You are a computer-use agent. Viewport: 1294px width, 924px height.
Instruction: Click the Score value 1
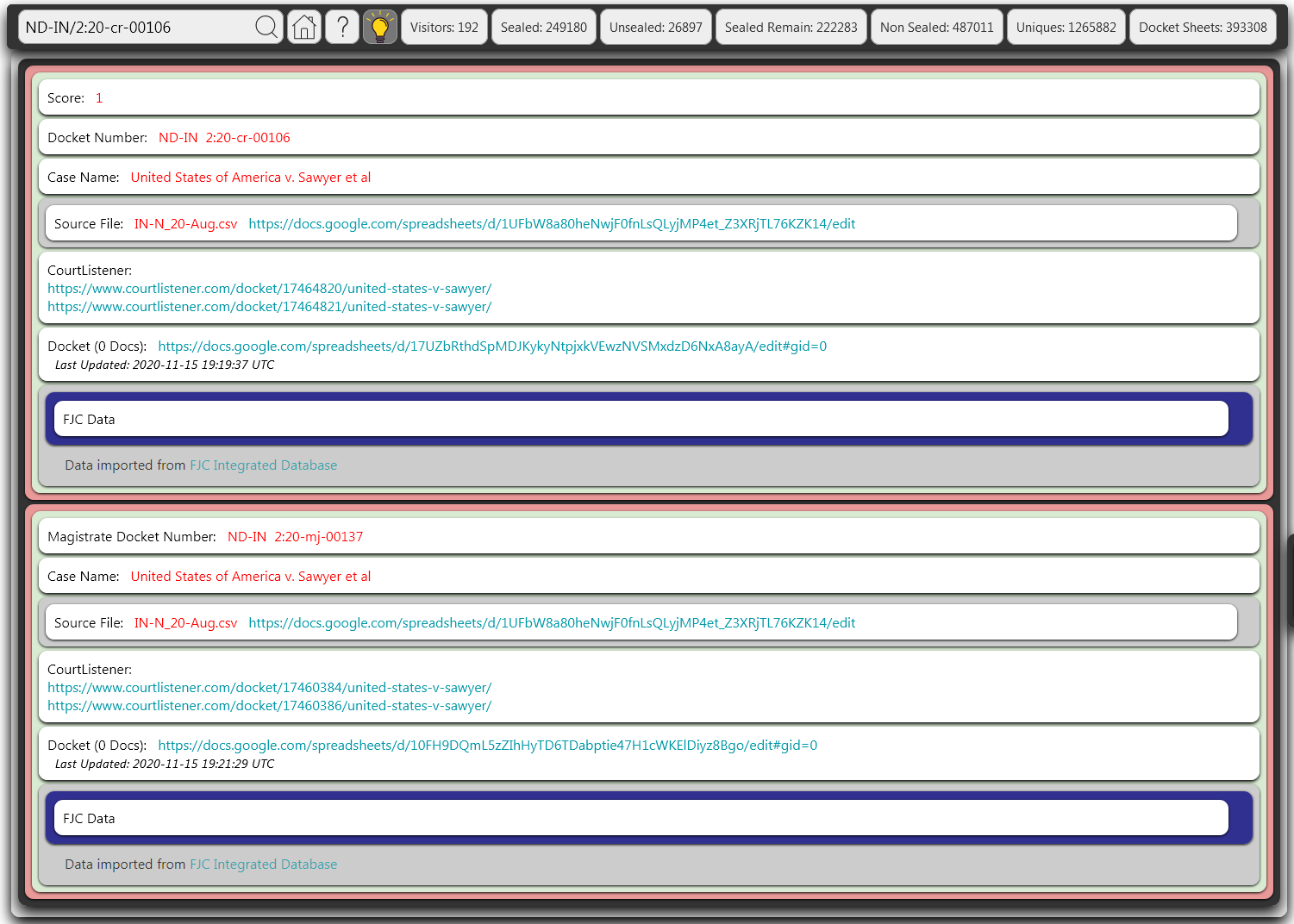(99, 98)
